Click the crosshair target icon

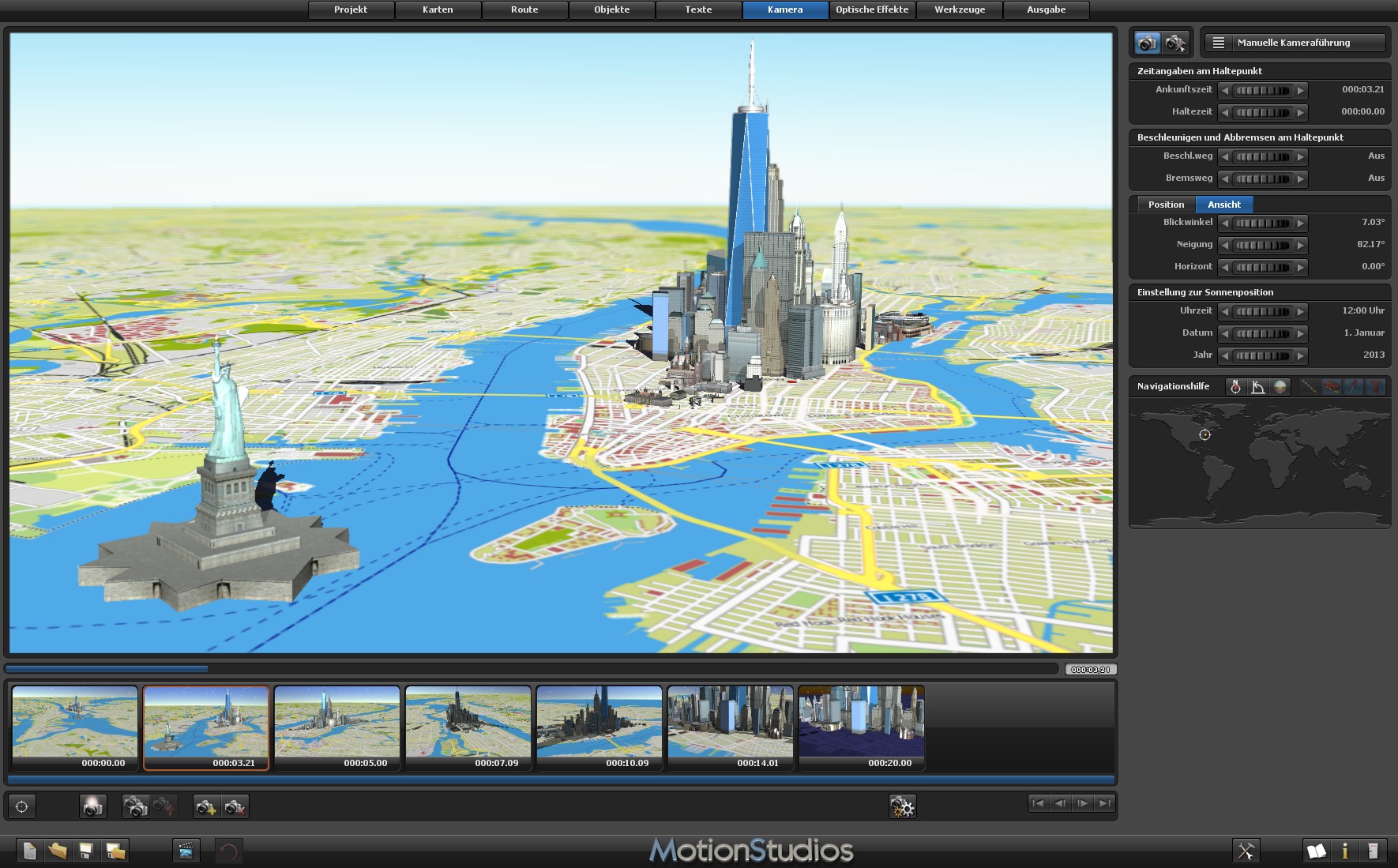pos(22,806)
